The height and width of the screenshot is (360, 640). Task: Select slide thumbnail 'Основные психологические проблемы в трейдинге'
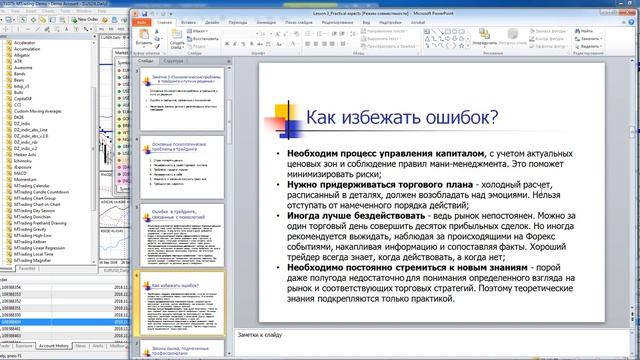[182, 167]
